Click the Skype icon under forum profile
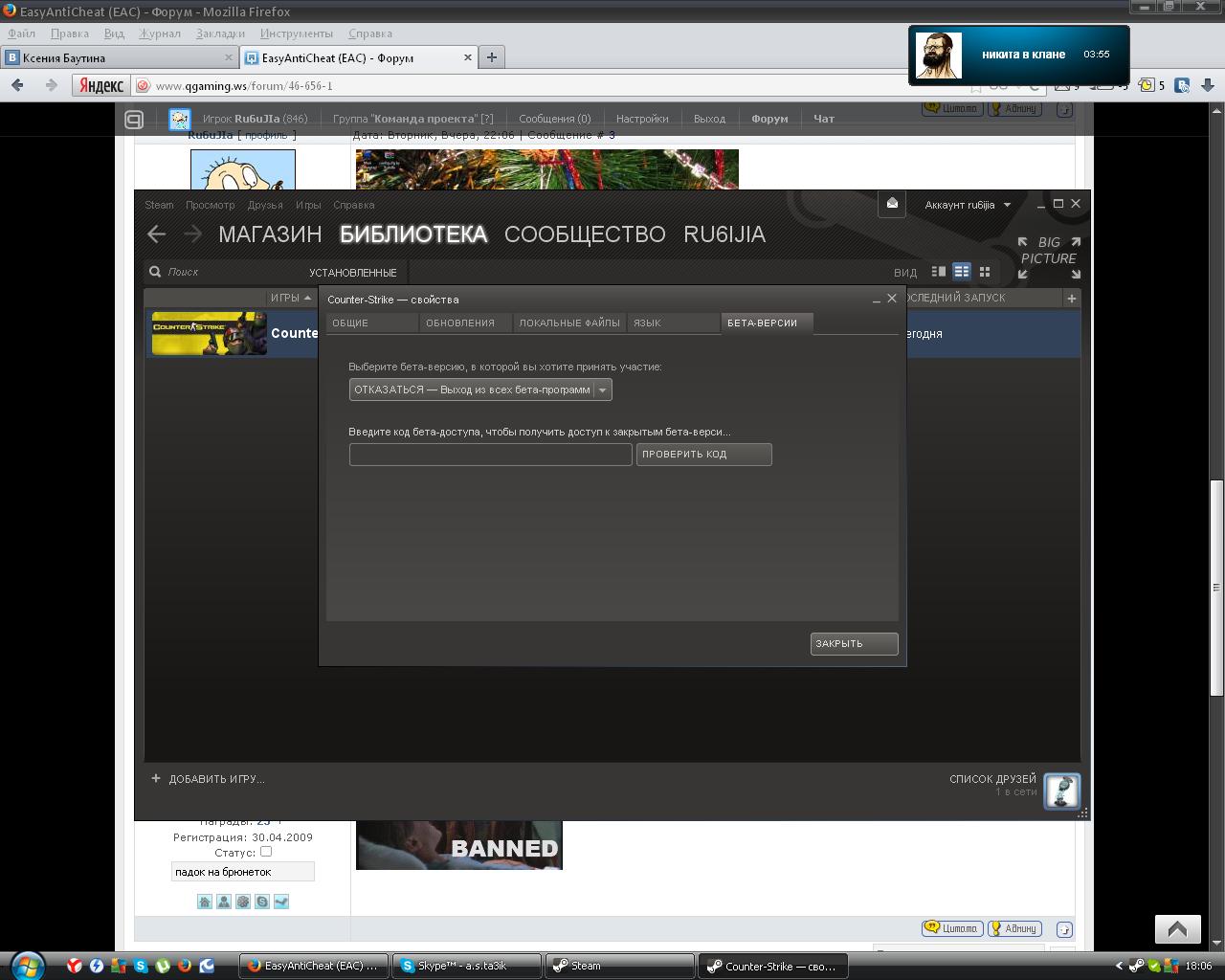Viewport: 1225px width, 980px height. tap(262, 902)
